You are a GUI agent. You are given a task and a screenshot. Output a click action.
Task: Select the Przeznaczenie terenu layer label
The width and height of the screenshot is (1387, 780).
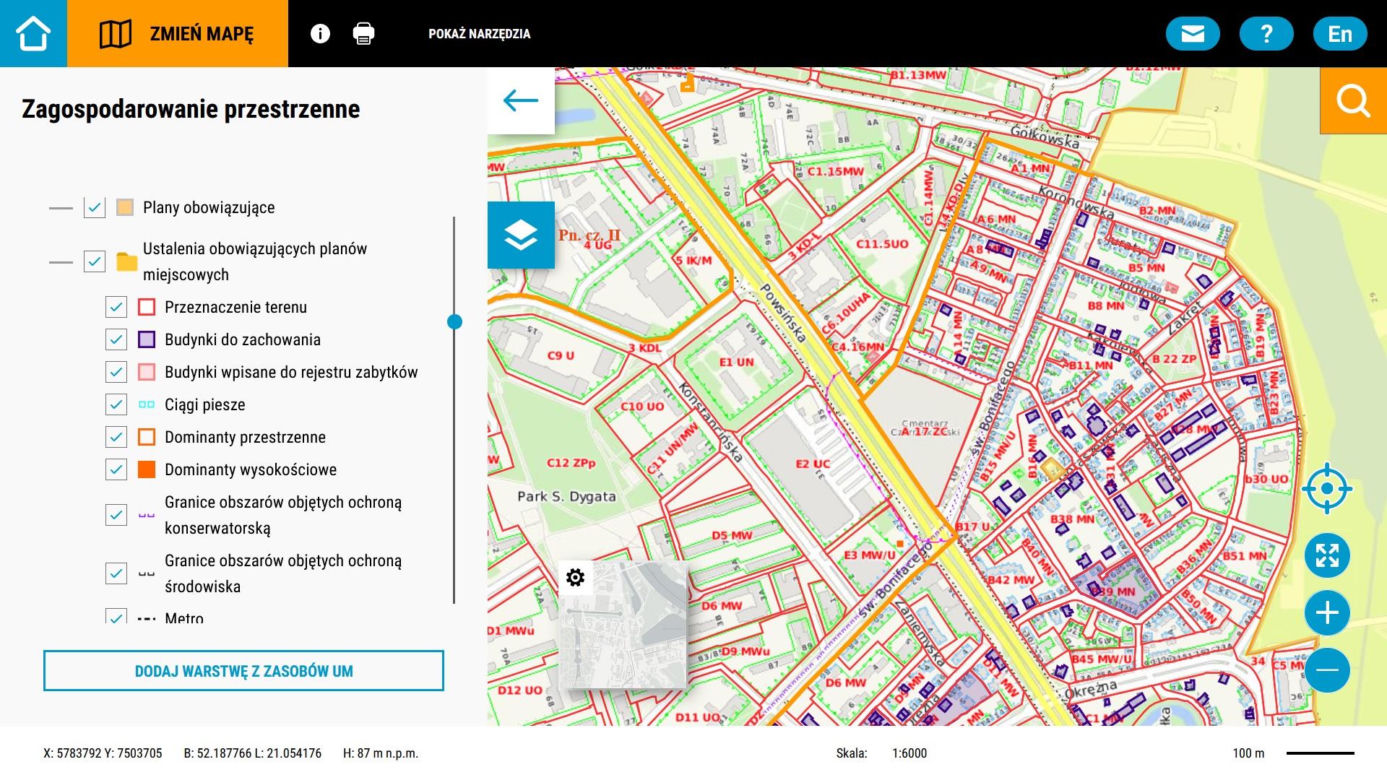[x=236, y=307]
